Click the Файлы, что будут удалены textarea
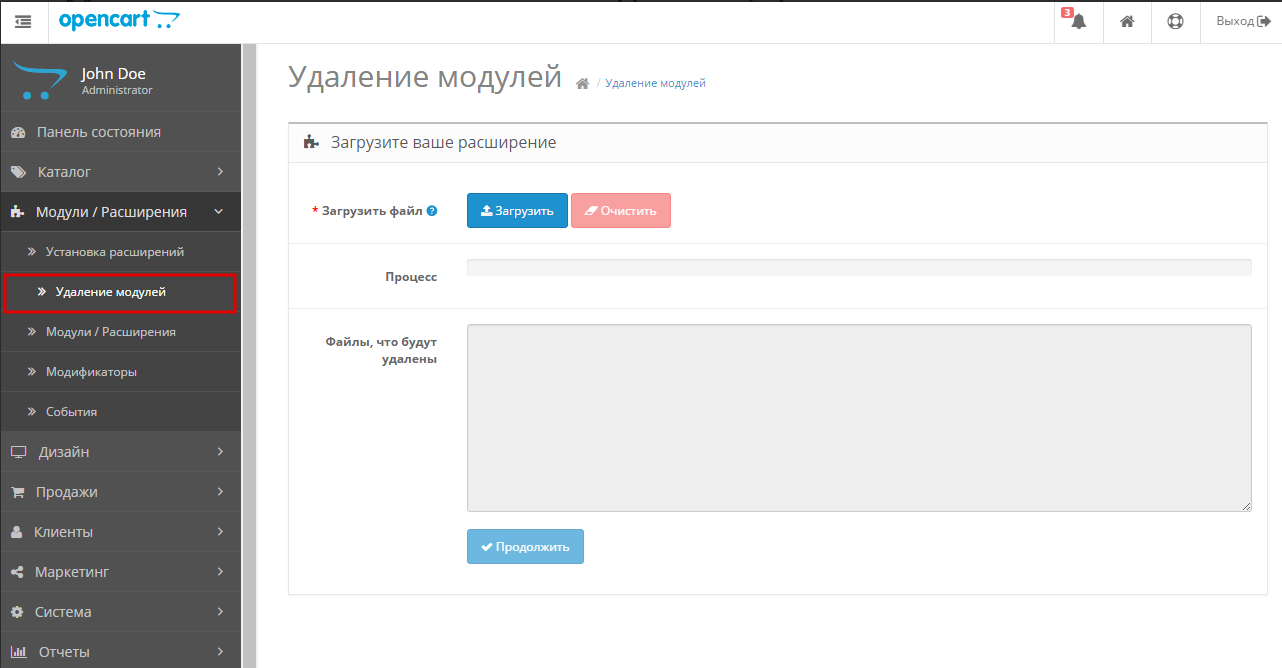Image resolution: width=1282 pixels, height=668 pixels. pyautogui.click(x=858, y=417)
